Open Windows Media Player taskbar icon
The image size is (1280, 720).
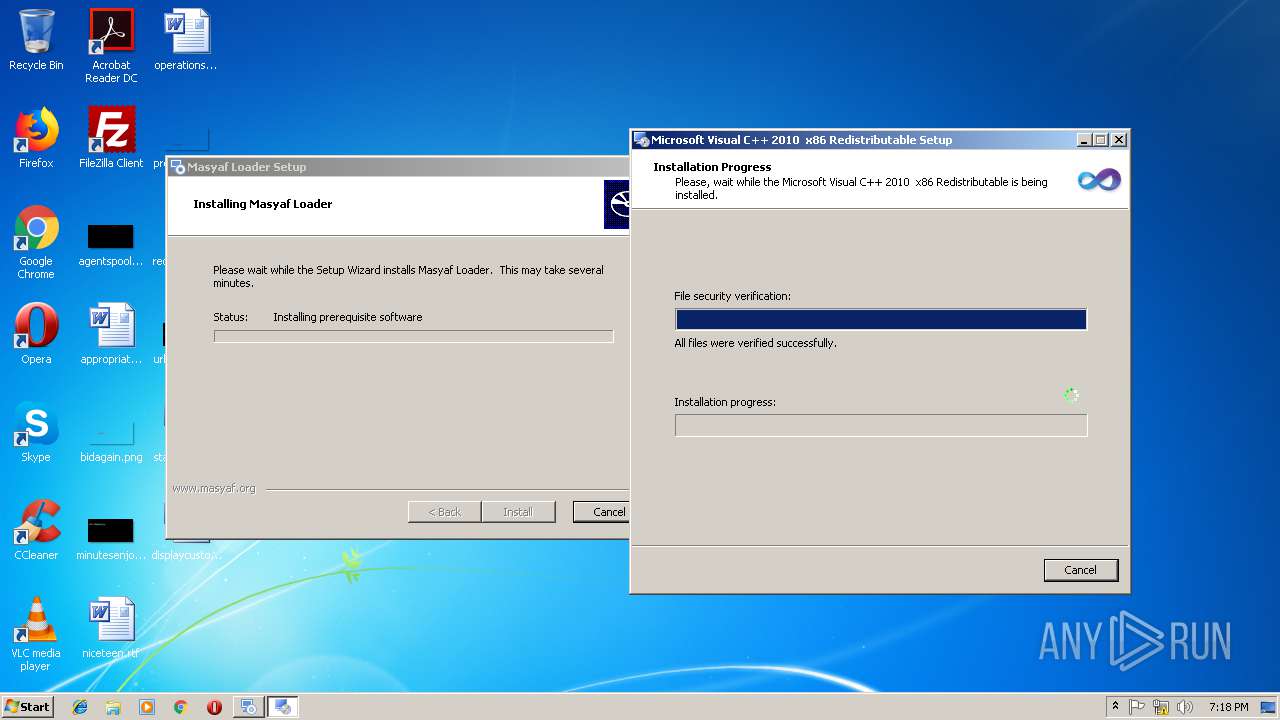(147, 707)
